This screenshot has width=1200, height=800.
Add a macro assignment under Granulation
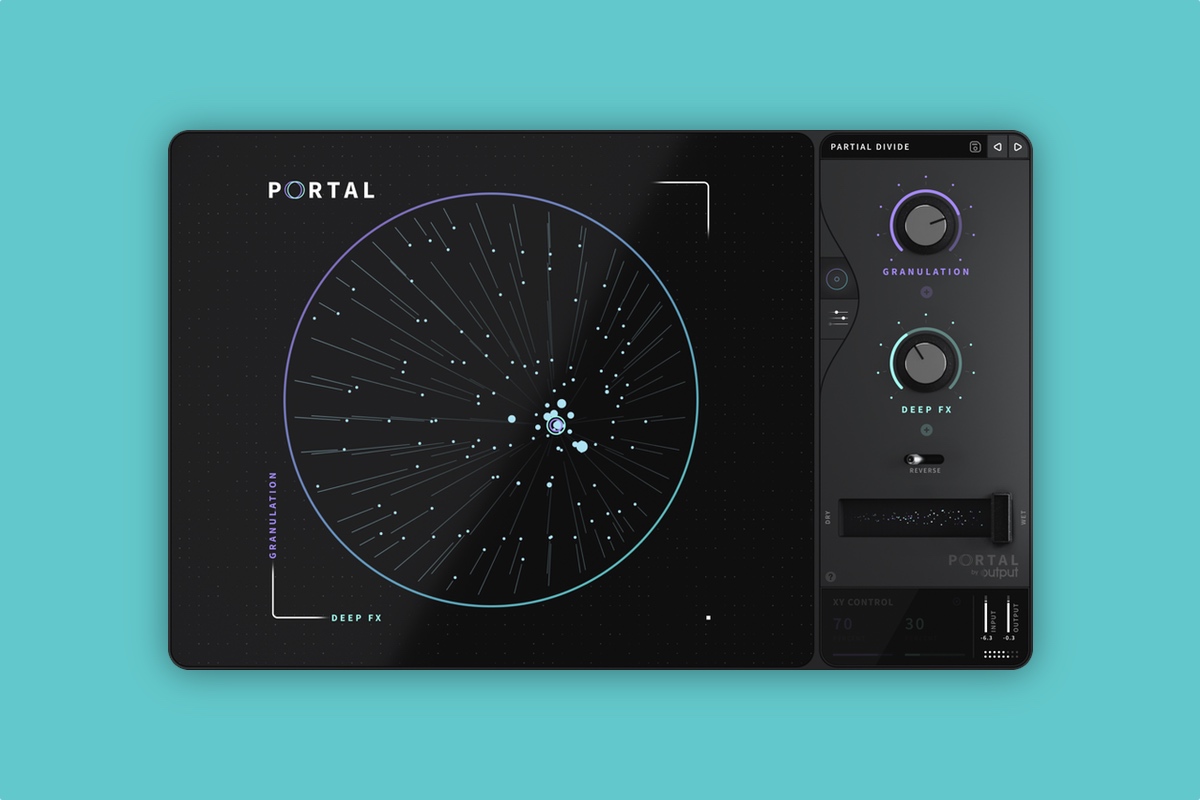coord(926,292)
